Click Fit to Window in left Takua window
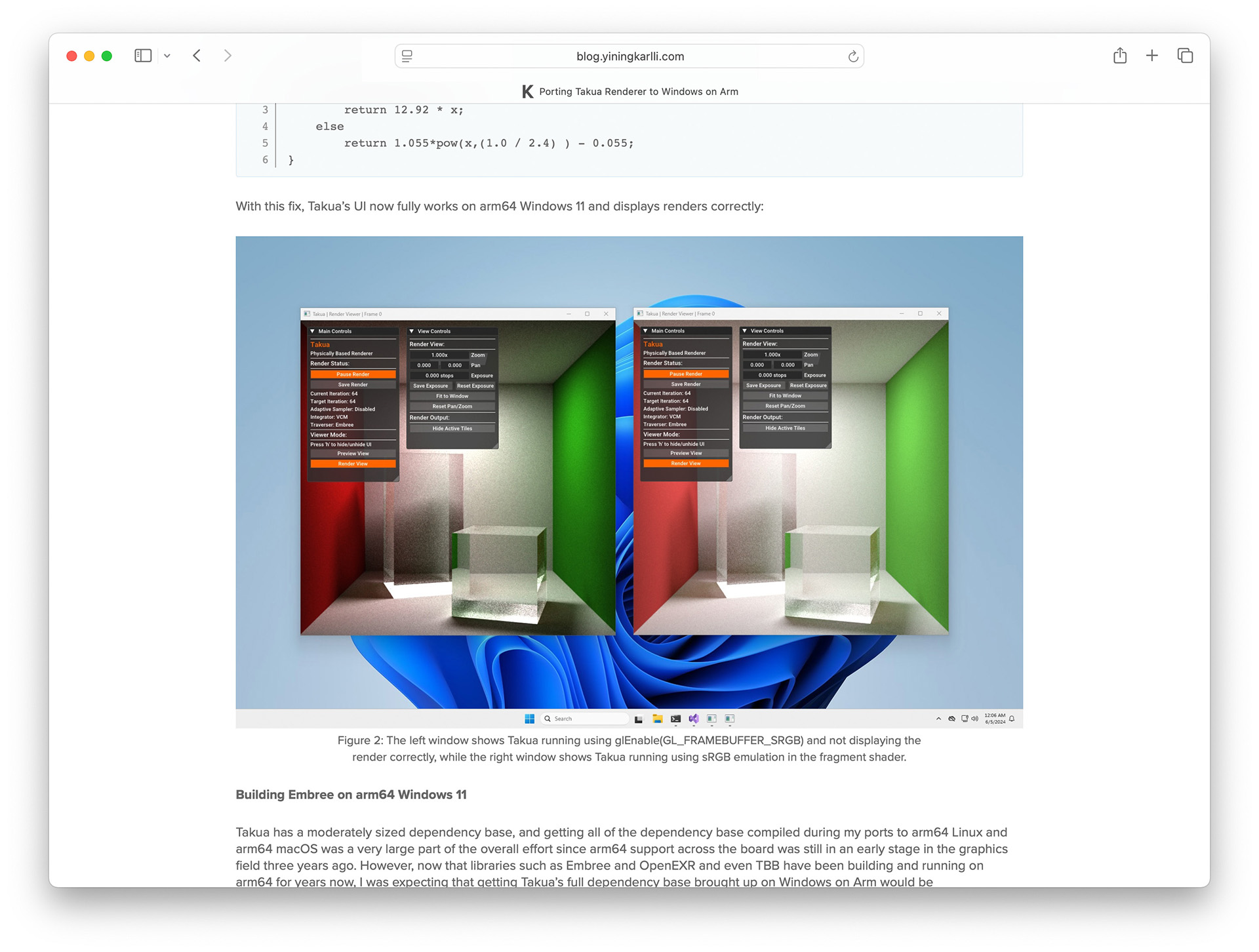 click(452, 396)
